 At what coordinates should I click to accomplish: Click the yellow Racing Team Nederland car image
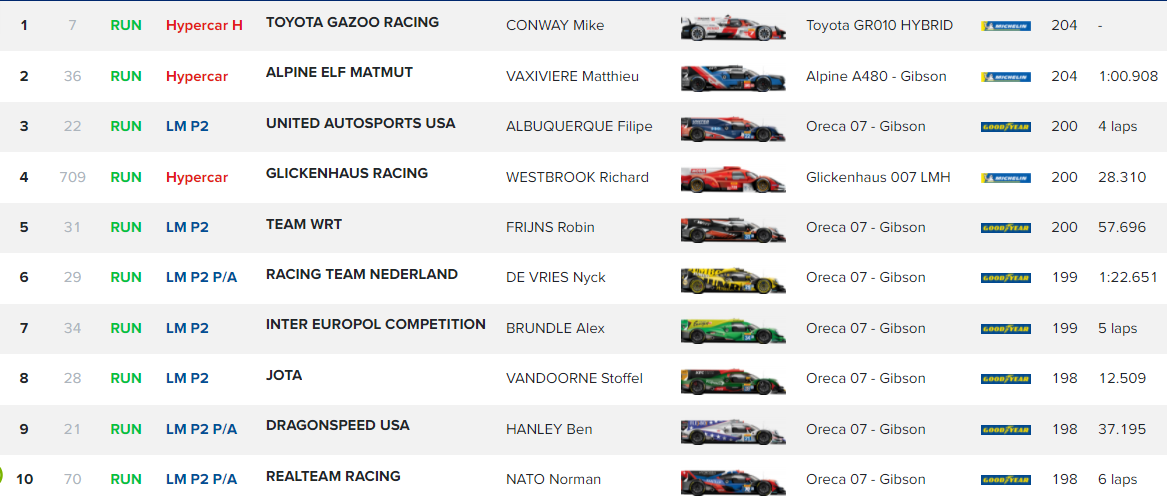(x=733, y=279)
